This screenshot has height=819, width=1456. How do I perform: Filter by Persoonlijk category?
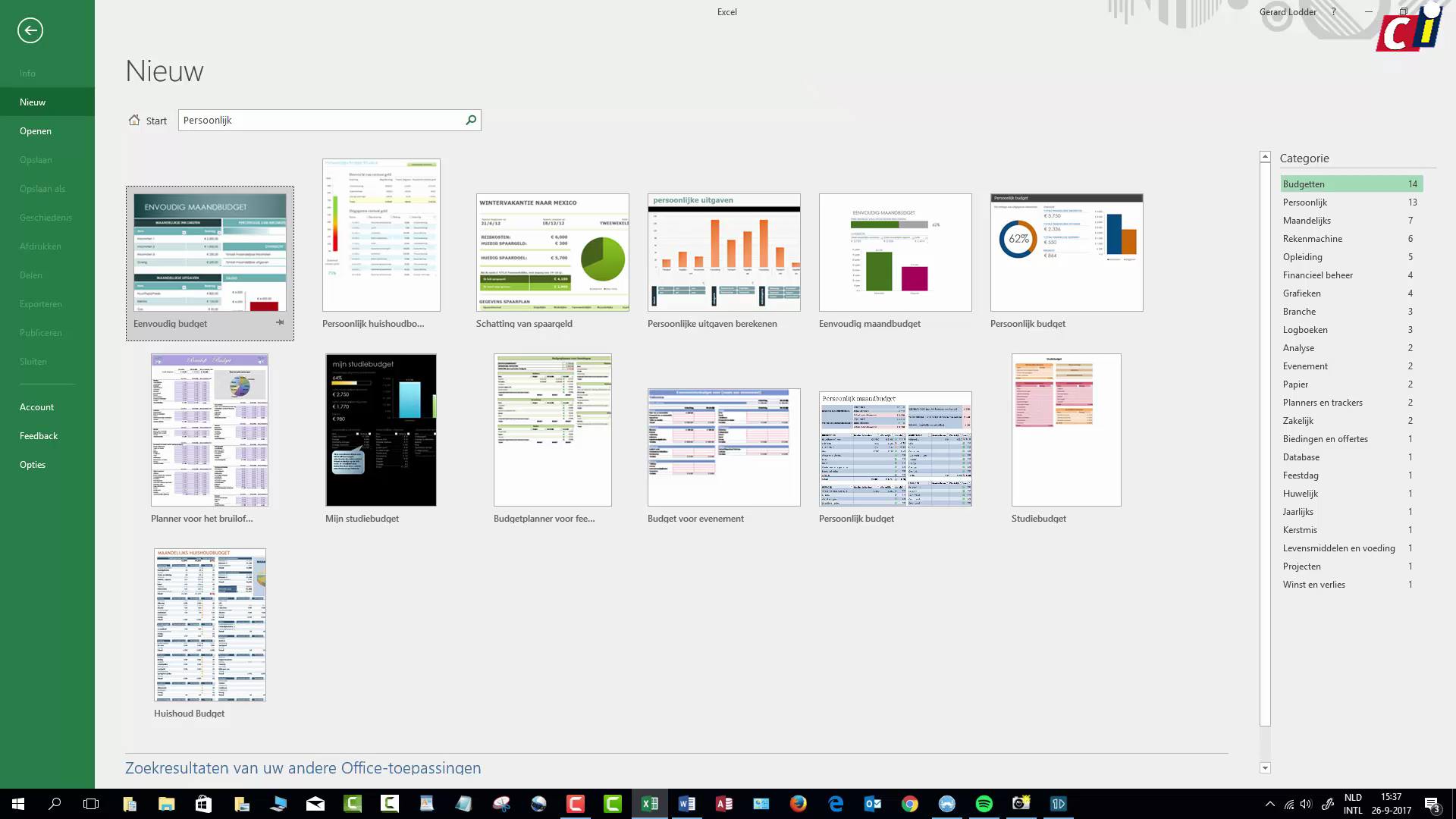[1305, 202]
